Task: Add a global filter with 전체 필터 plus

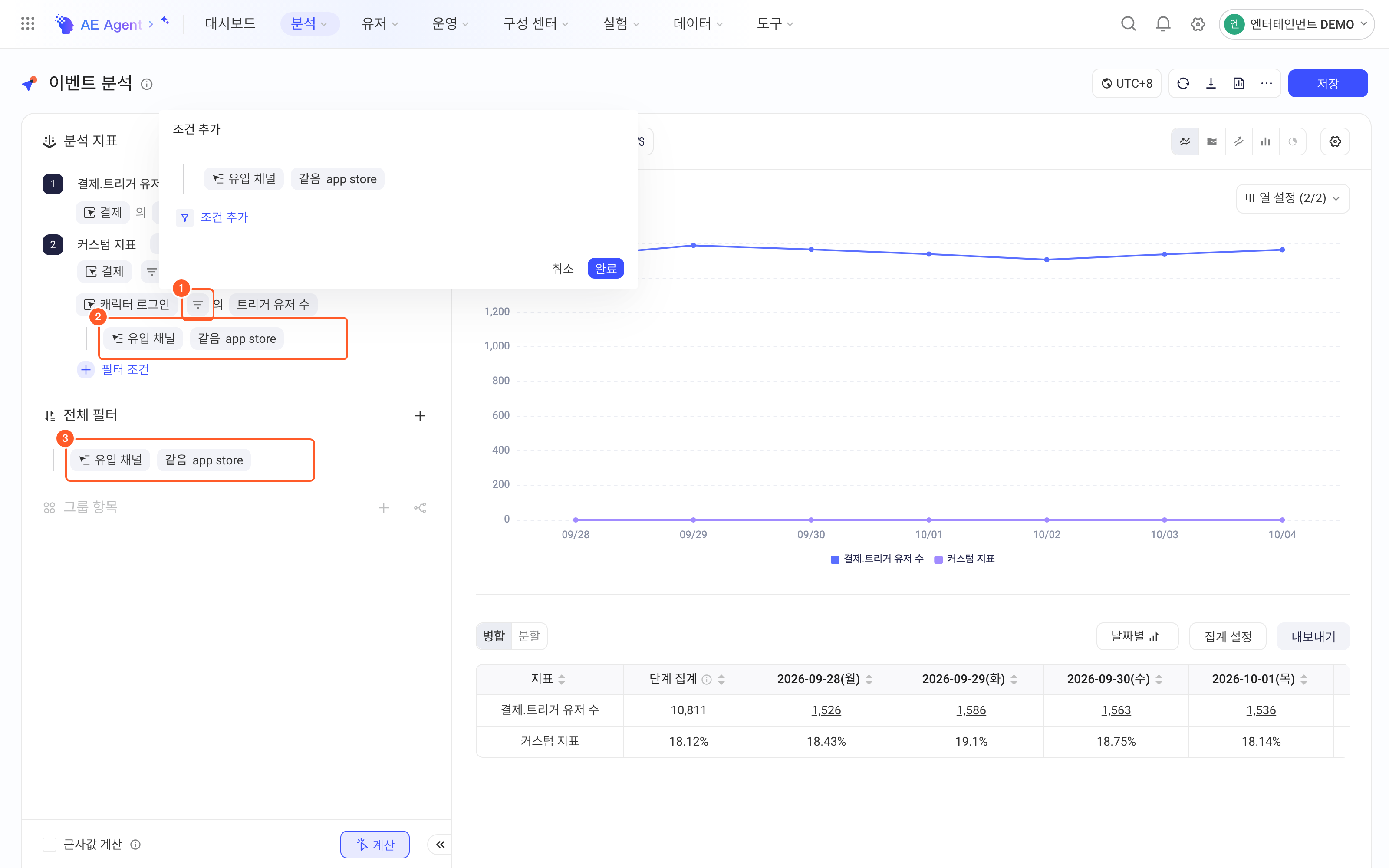Action: coord(420,416)
